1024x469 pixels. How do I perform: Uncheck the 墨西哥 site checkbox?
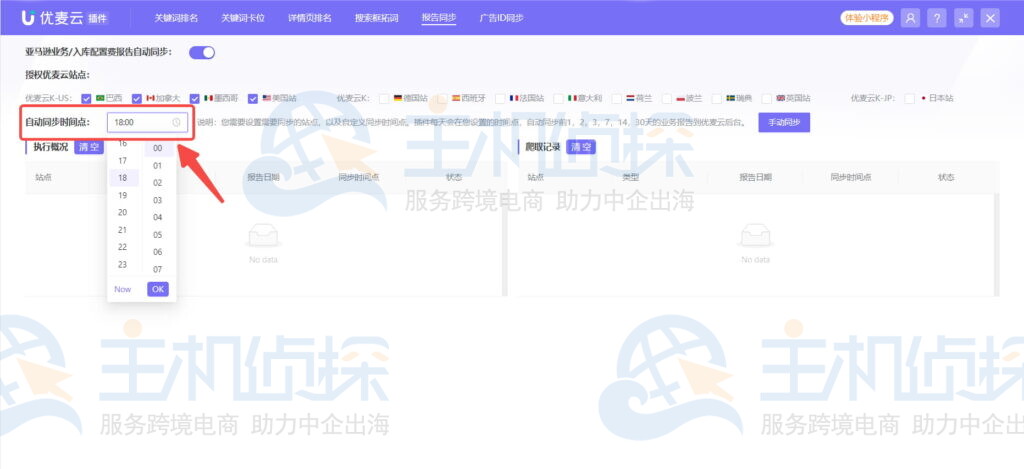click(195, 99)
